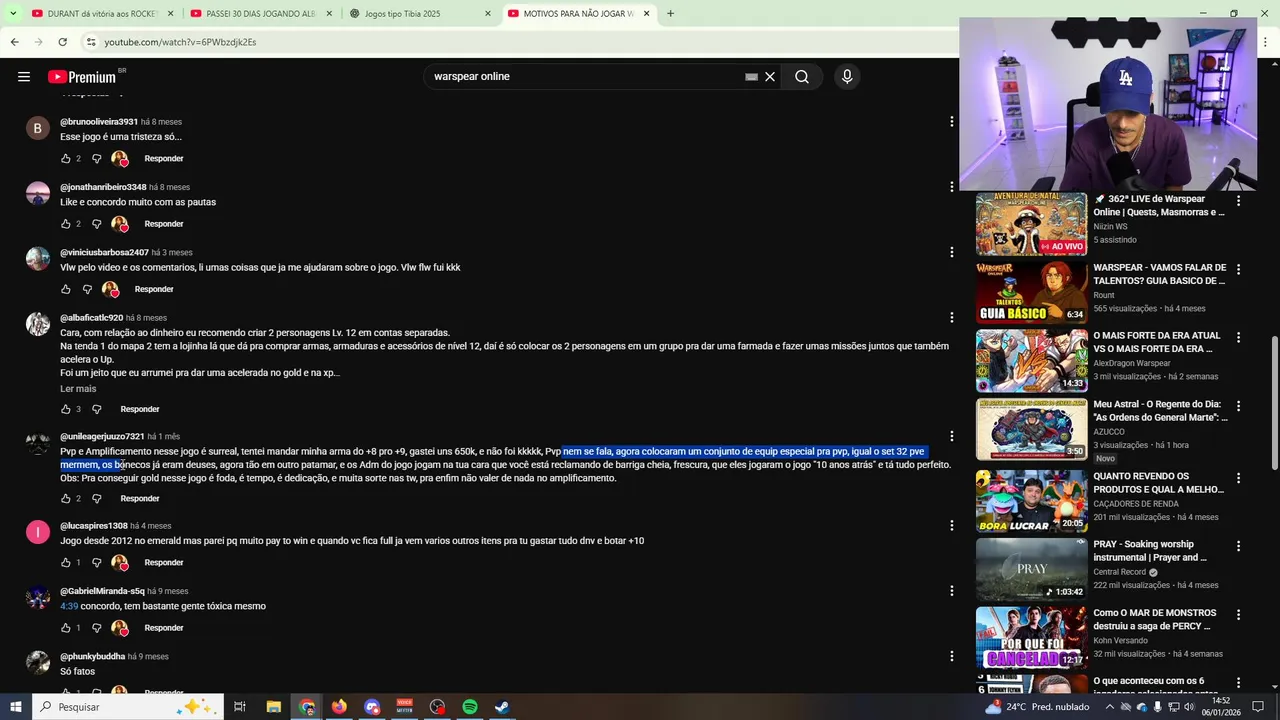Image resolution: width=1280 pixels, height=720 pixels.
Task: Open Spotify from the taskbar
Action: [470, 707]
